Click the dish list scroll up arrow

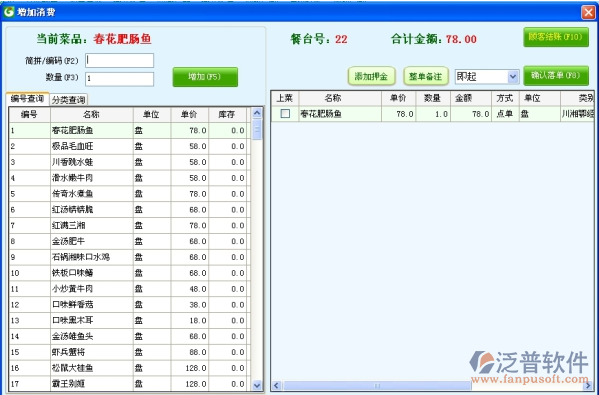pyautogui.click(x=257, y=113)
